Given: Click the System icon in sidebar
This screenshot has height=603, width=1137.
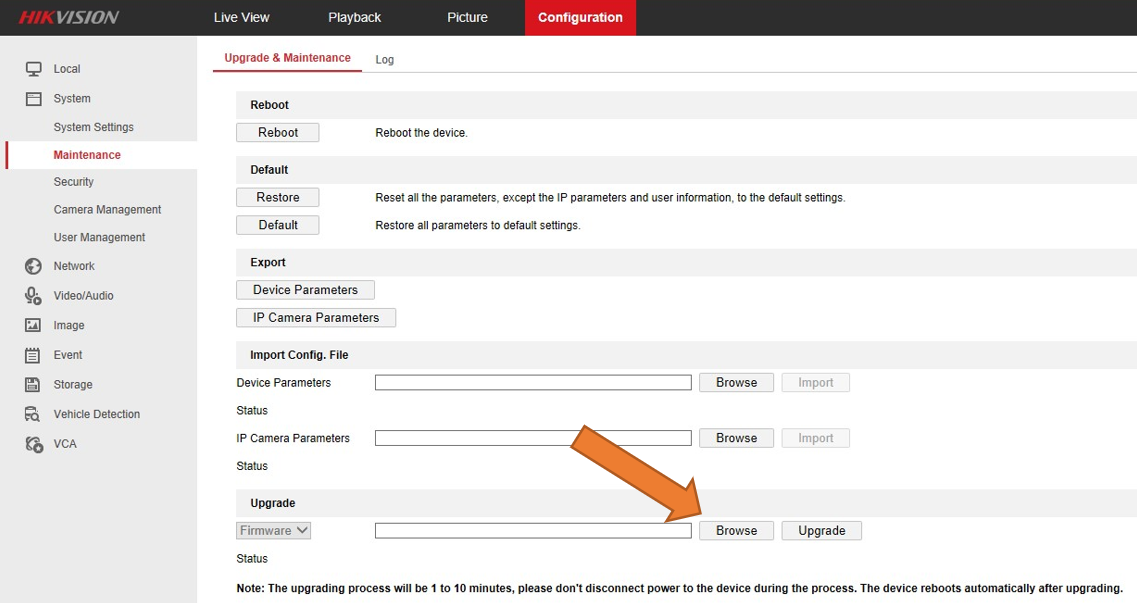Looking at the screenshot, I should (x=32, y=97).
